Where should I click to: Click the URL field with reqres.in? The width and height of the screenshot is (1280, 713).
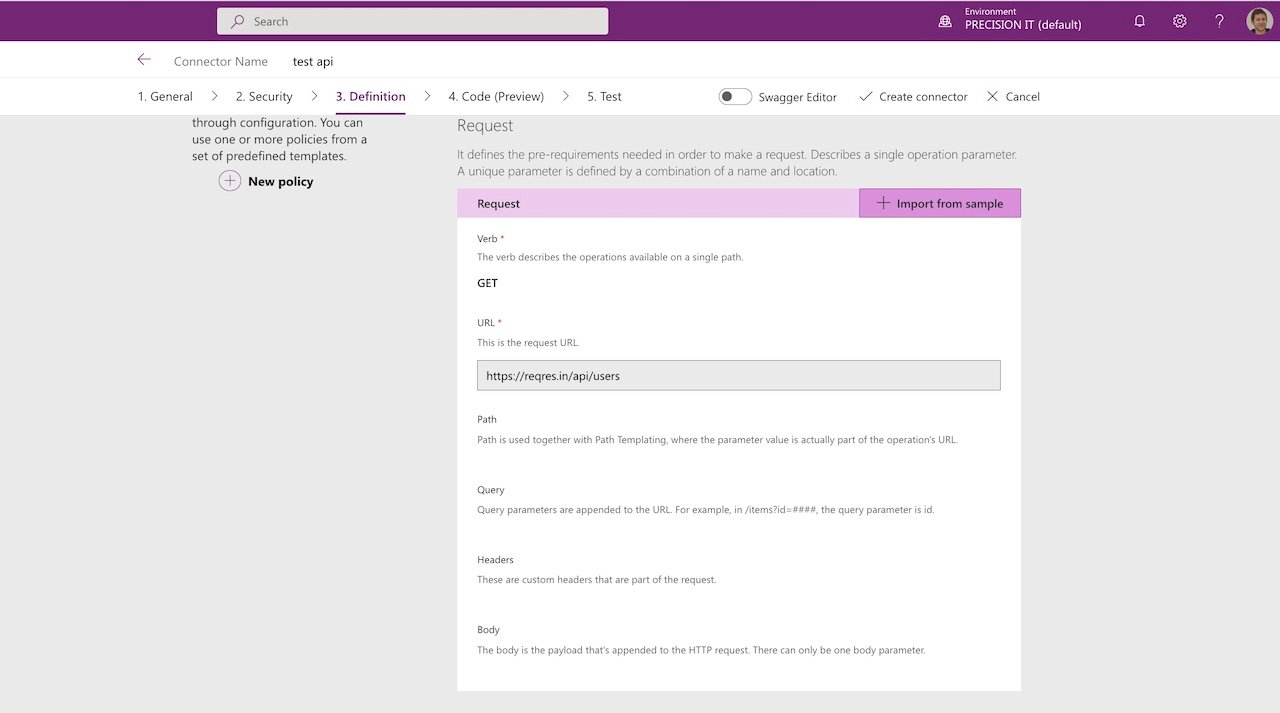[x=739, y=375]
